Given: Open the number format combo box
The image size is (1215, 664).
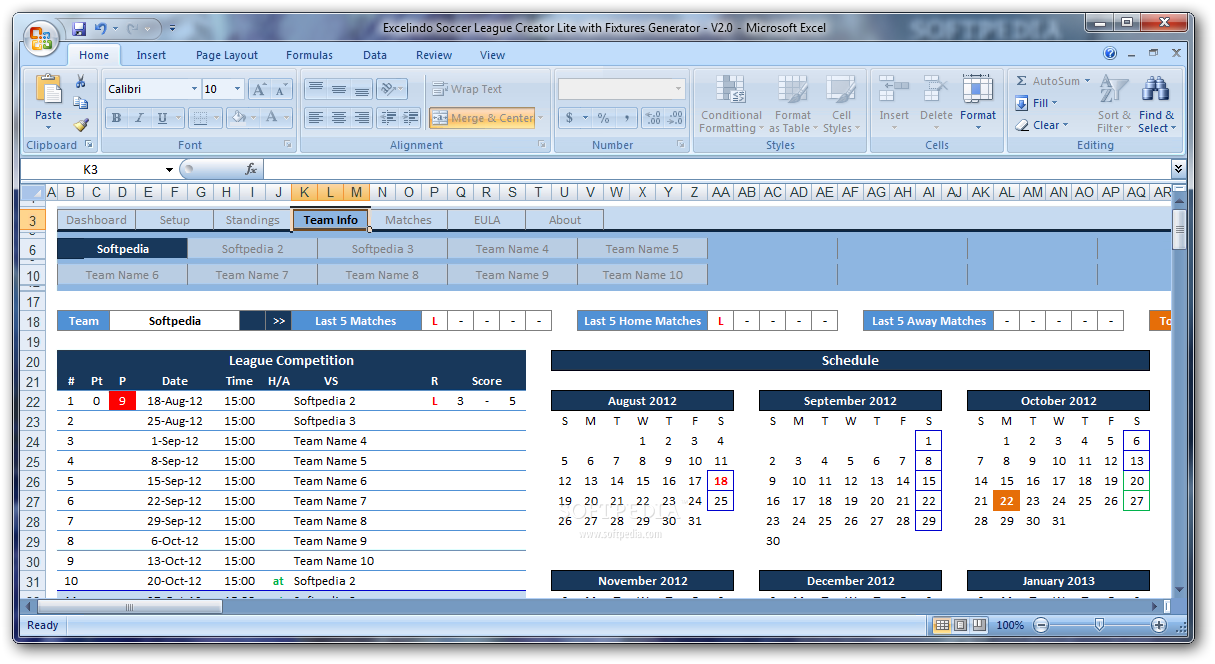Looking at the screenshot, I should click(x=622, y=89).
